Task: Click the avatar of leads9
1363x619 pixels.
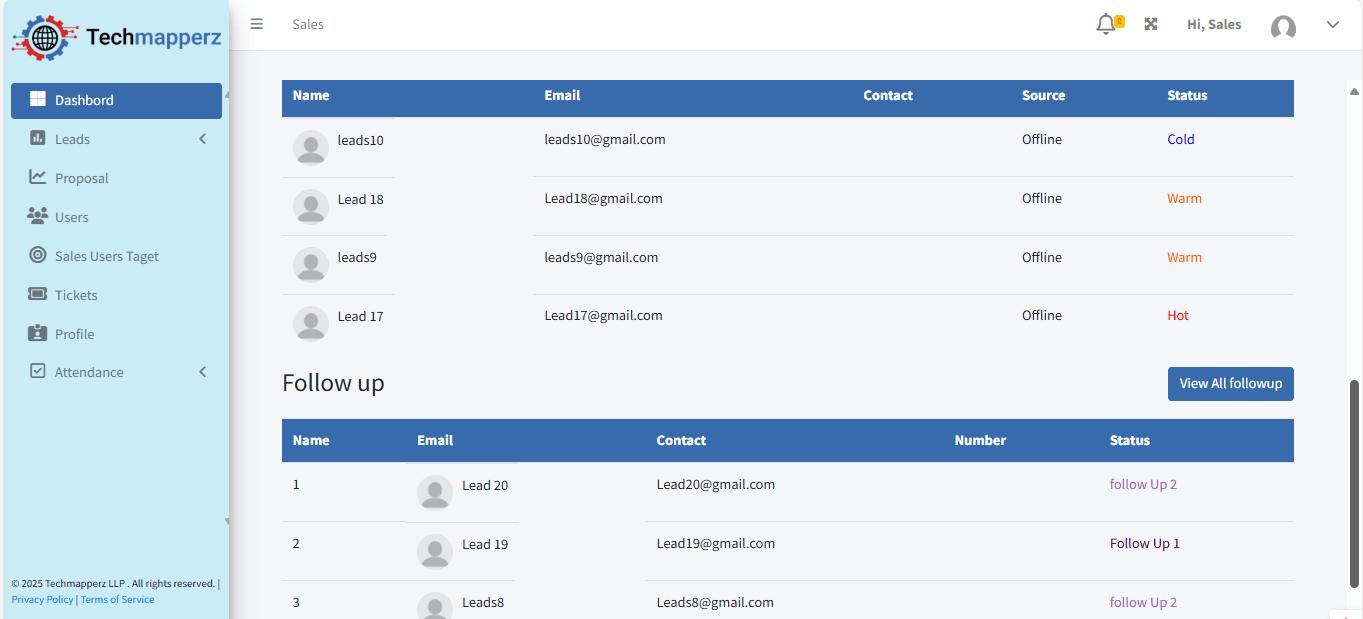Action: [311, 265]
